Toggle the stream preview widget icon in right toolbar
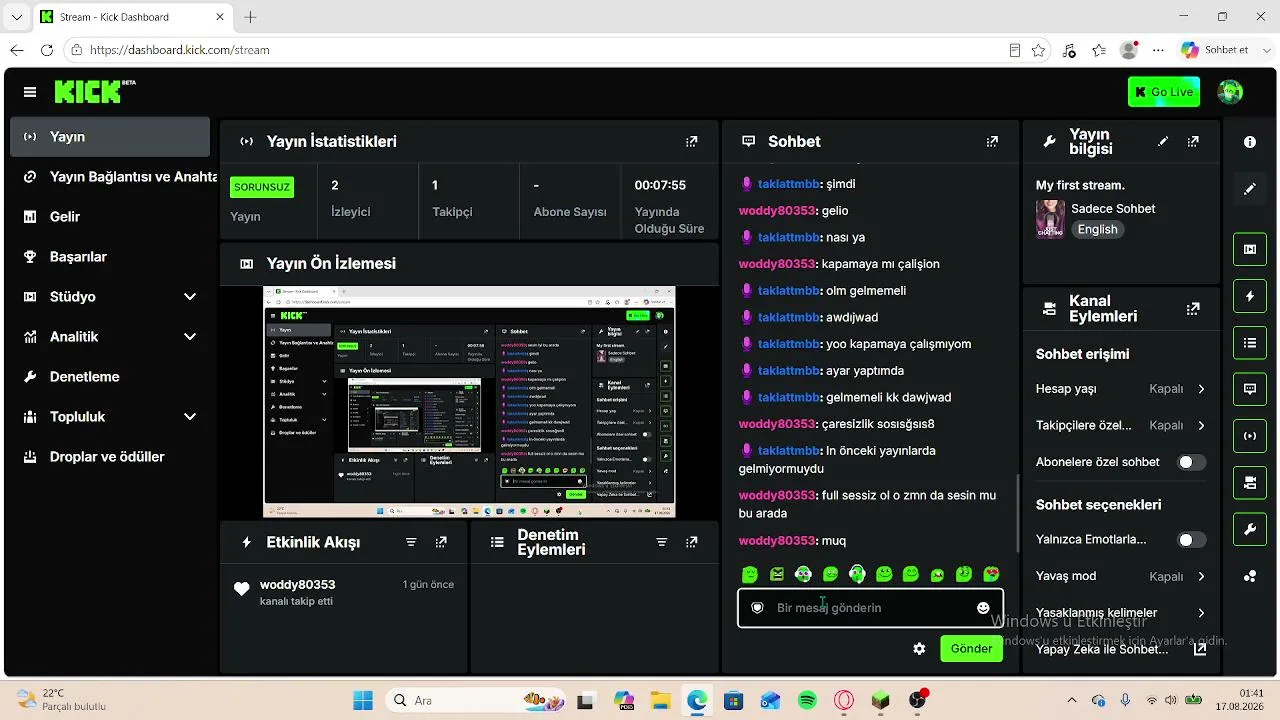This screenshot has height=720, width=1280. (x=1250, y=249)
